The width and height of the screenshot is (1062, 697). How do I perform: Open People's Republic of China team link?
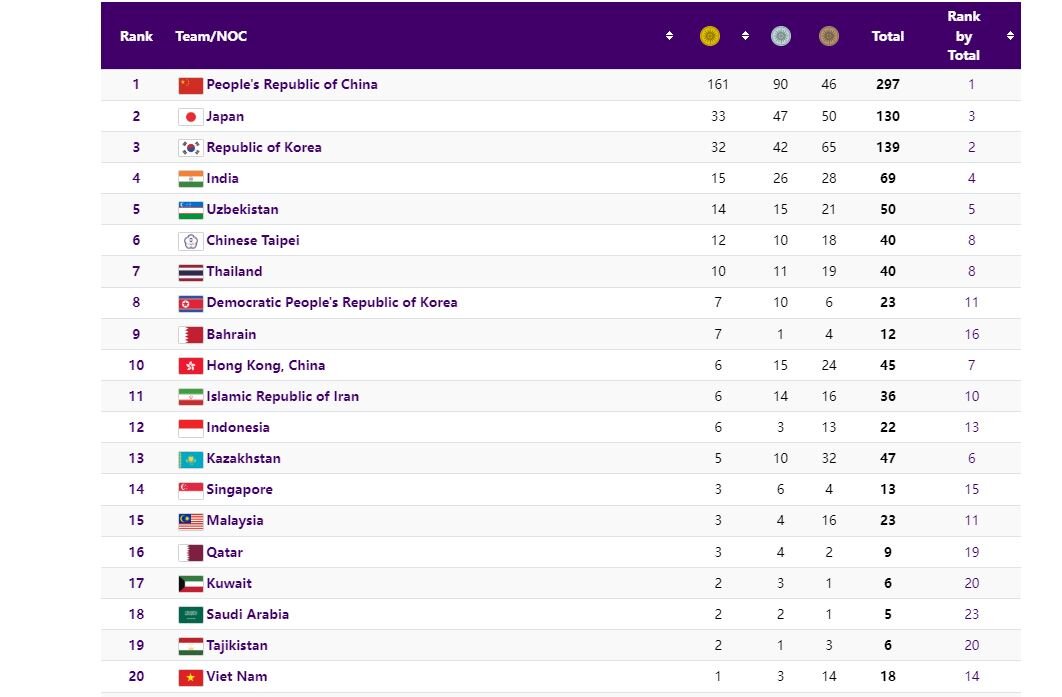coord(292,85)
